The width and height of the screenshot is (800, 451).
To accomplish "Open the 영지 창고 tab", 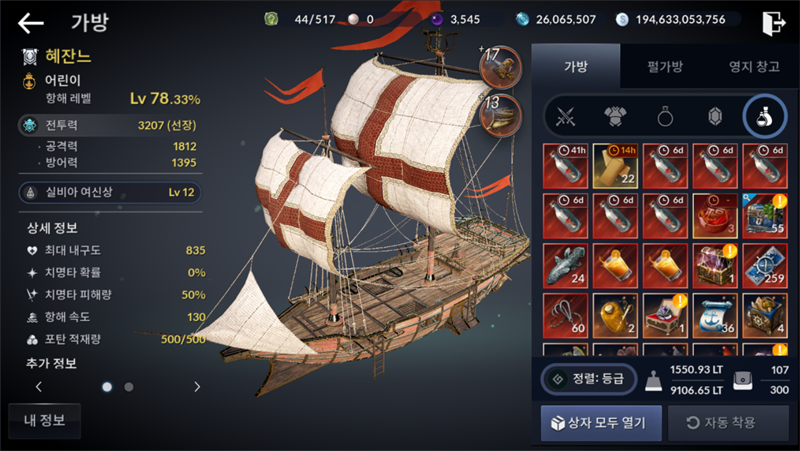I will (754, 66).
